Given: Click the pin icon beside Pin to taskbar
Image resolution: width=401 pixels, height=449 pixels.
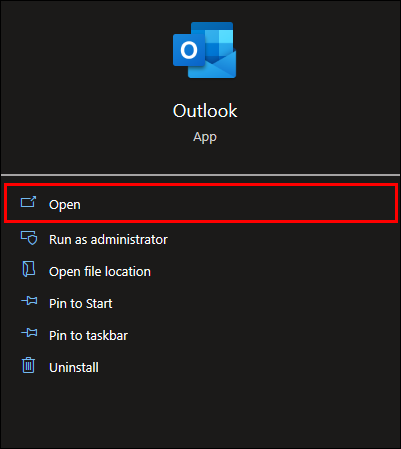Looking at the screenshot, I should click(29, 332).
